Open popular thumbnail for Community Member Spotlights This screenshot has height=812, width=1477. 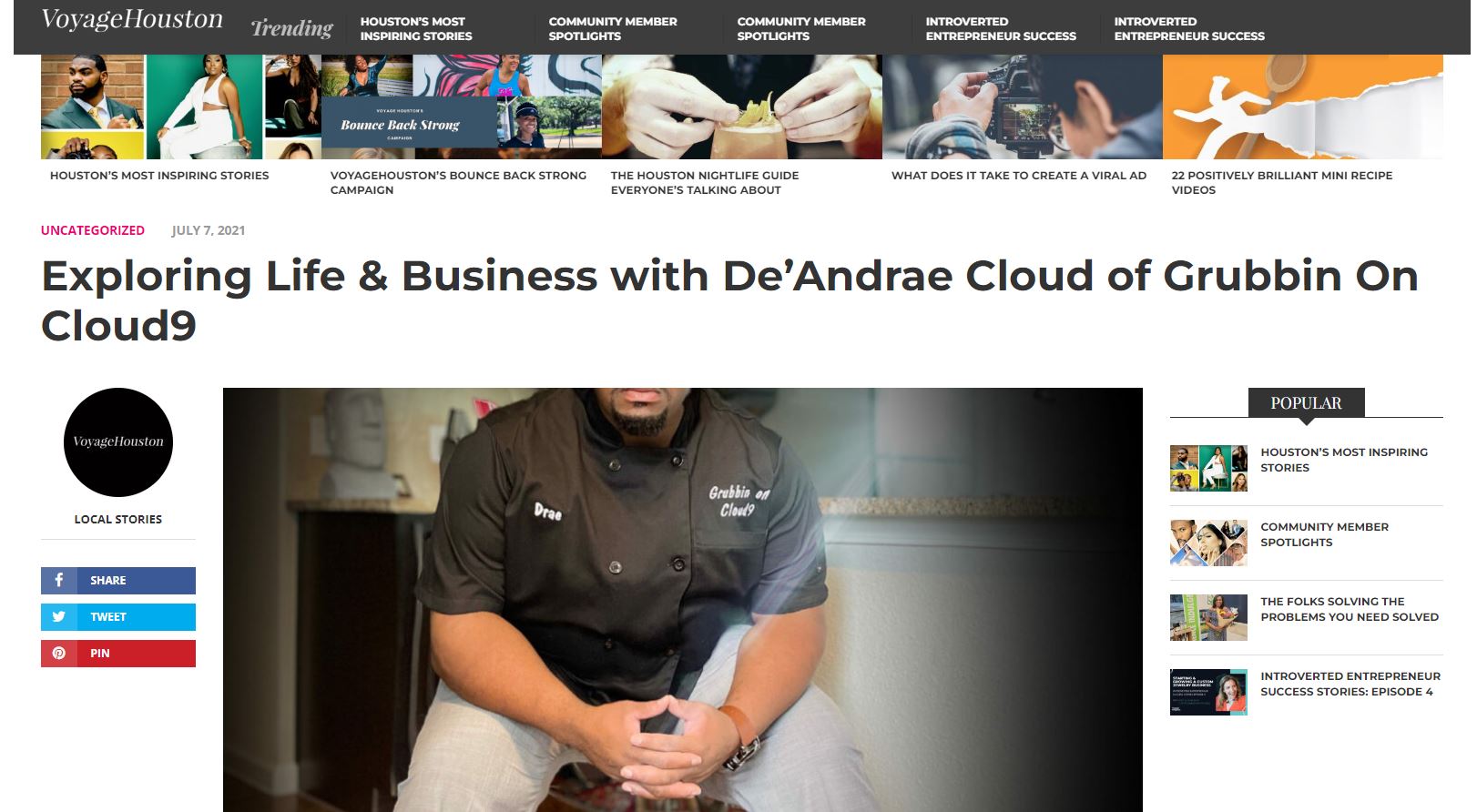(1208, 543)
